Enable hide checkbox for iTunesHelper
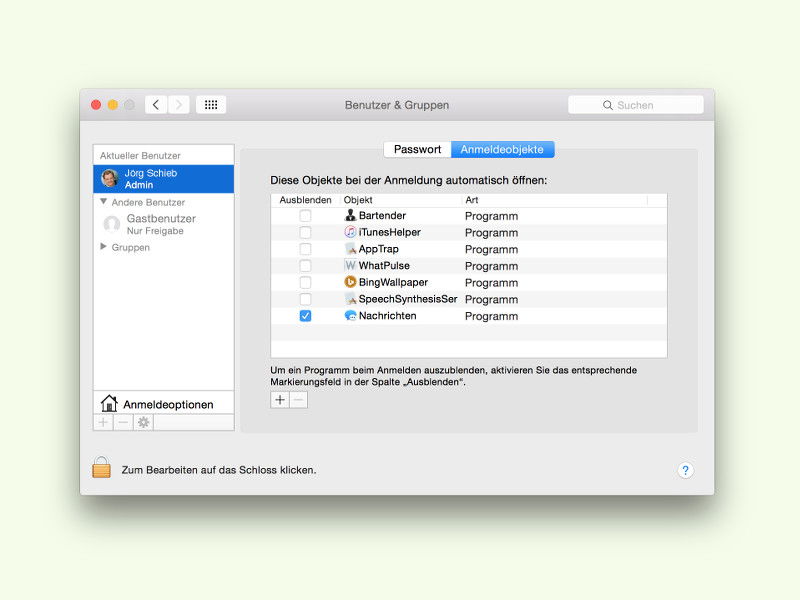The width and height of the screenshot is (800, 600). [305, 232]
